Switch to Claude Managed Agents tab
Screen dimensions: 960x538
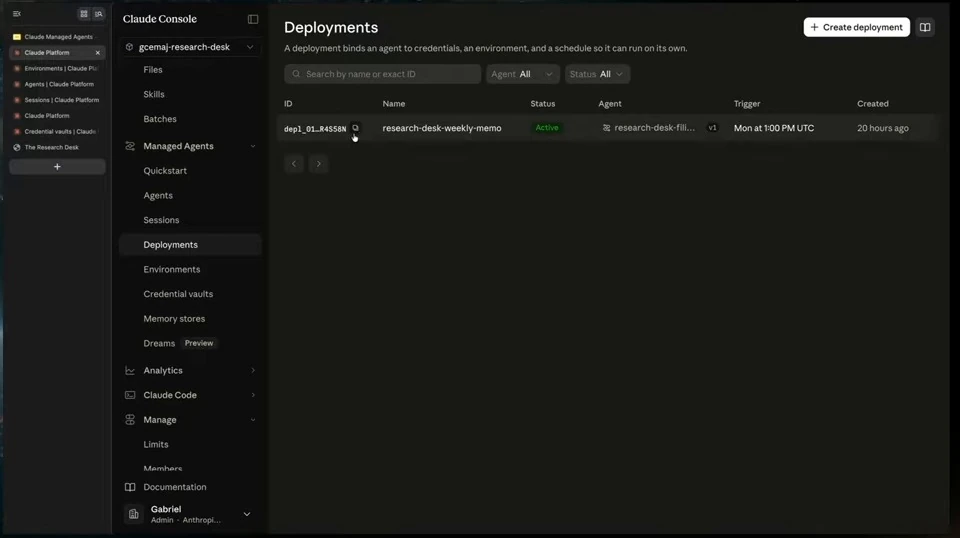58,37
